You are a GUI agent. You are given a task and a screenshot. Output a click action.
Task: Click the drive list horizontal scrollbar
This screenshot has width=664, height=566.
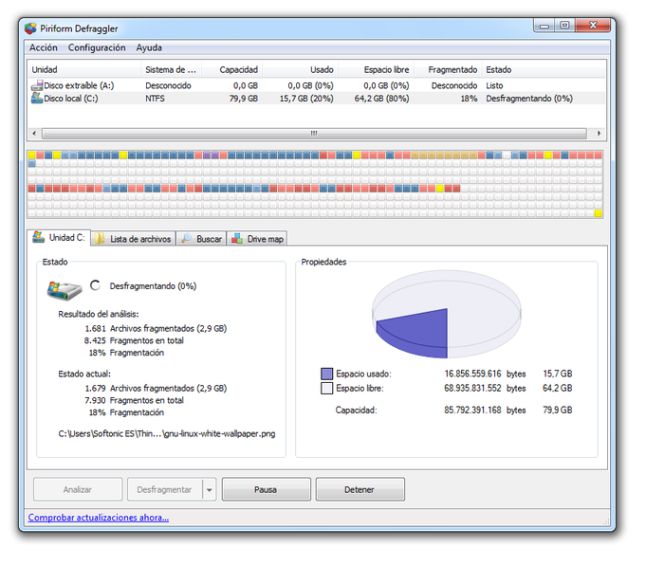pos(314,133)
